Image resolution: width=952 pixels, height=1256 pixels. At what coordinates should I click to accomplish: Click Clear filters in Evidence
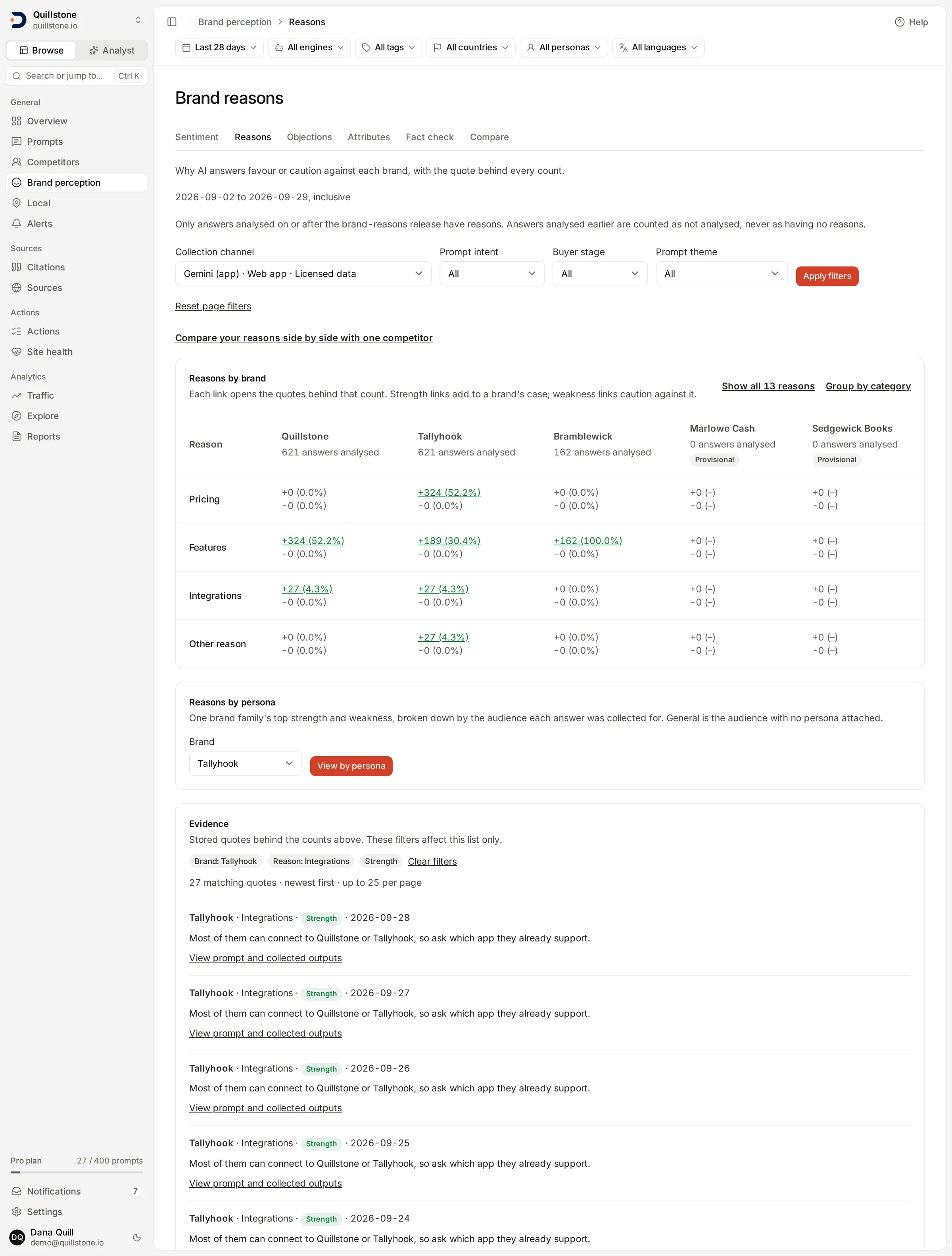tap(432, 861)
